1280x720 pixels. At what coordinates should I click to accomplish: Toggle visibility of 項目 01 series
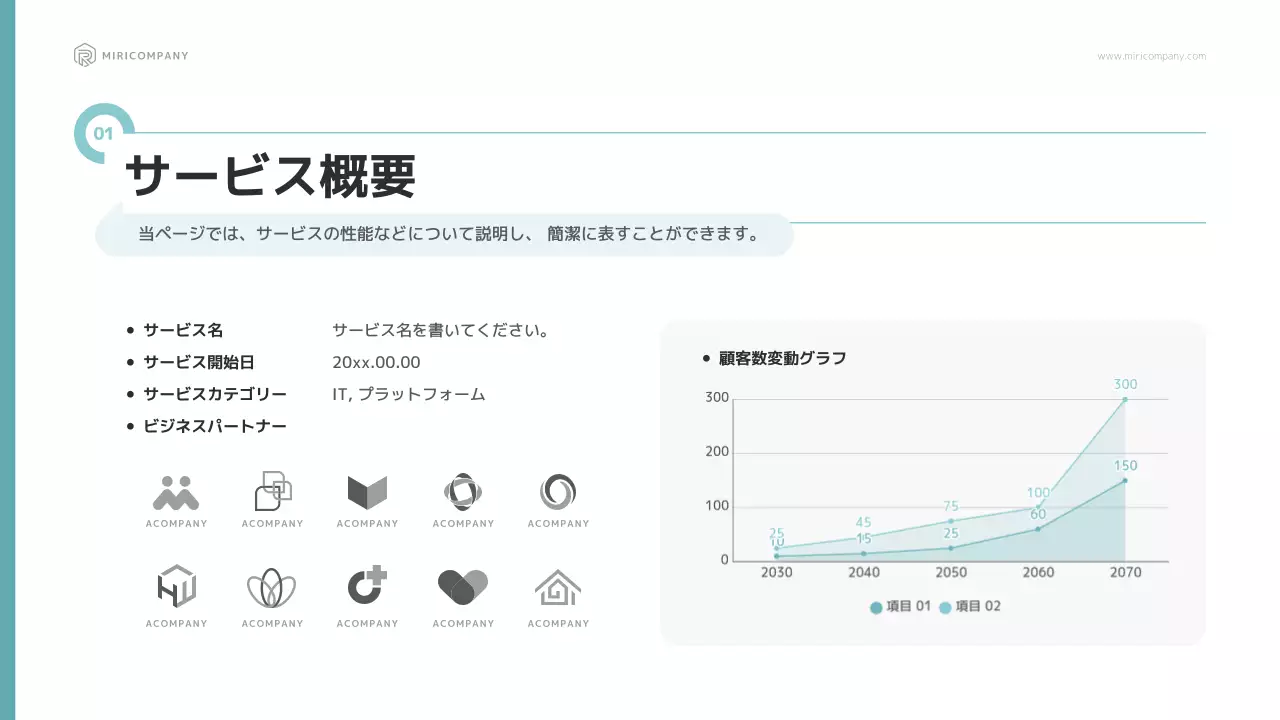[x=898, y=606]
